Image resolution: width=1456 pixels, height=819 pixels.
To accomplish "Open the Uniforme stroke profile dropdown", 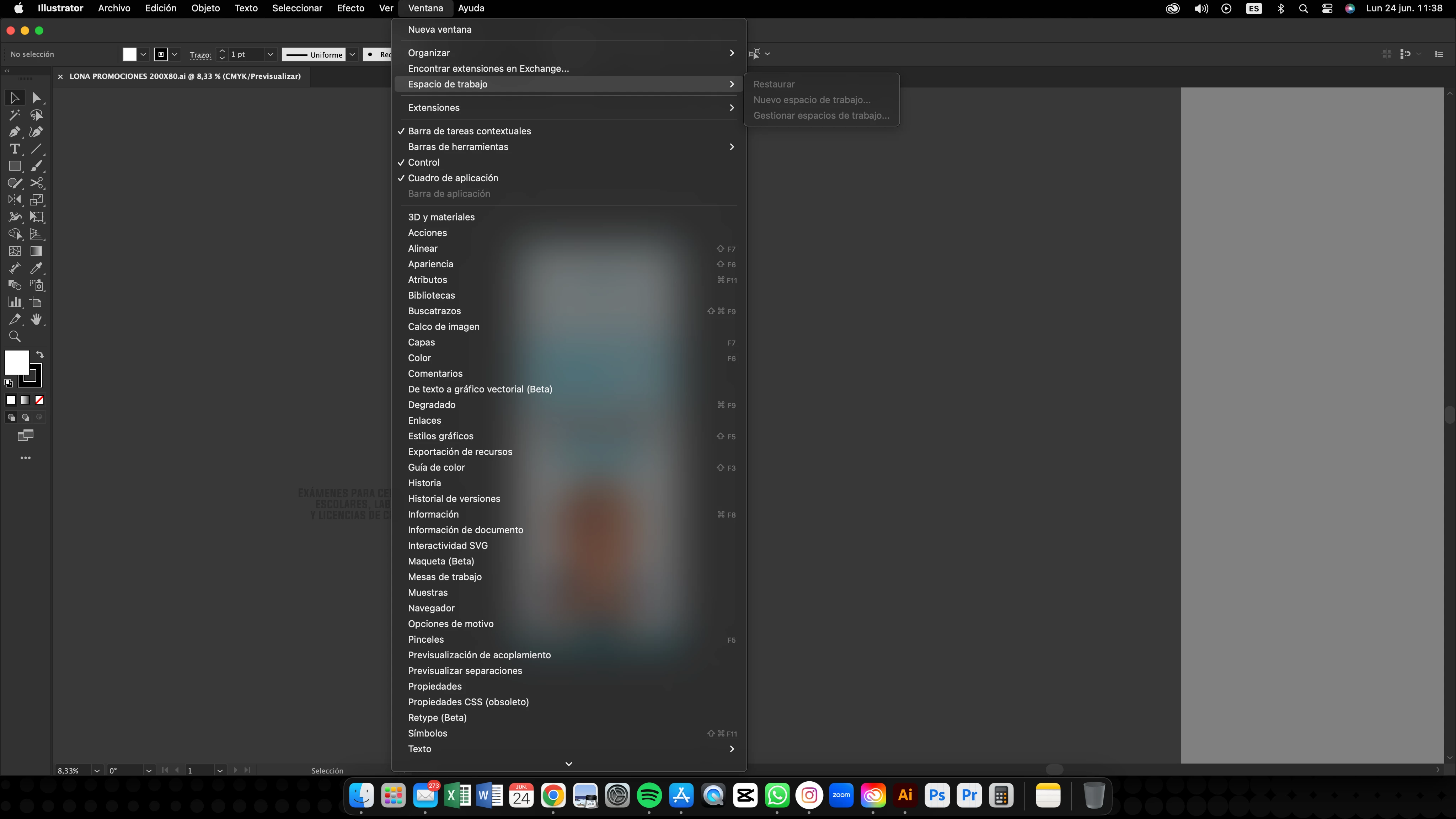I will tap(352, 54).
